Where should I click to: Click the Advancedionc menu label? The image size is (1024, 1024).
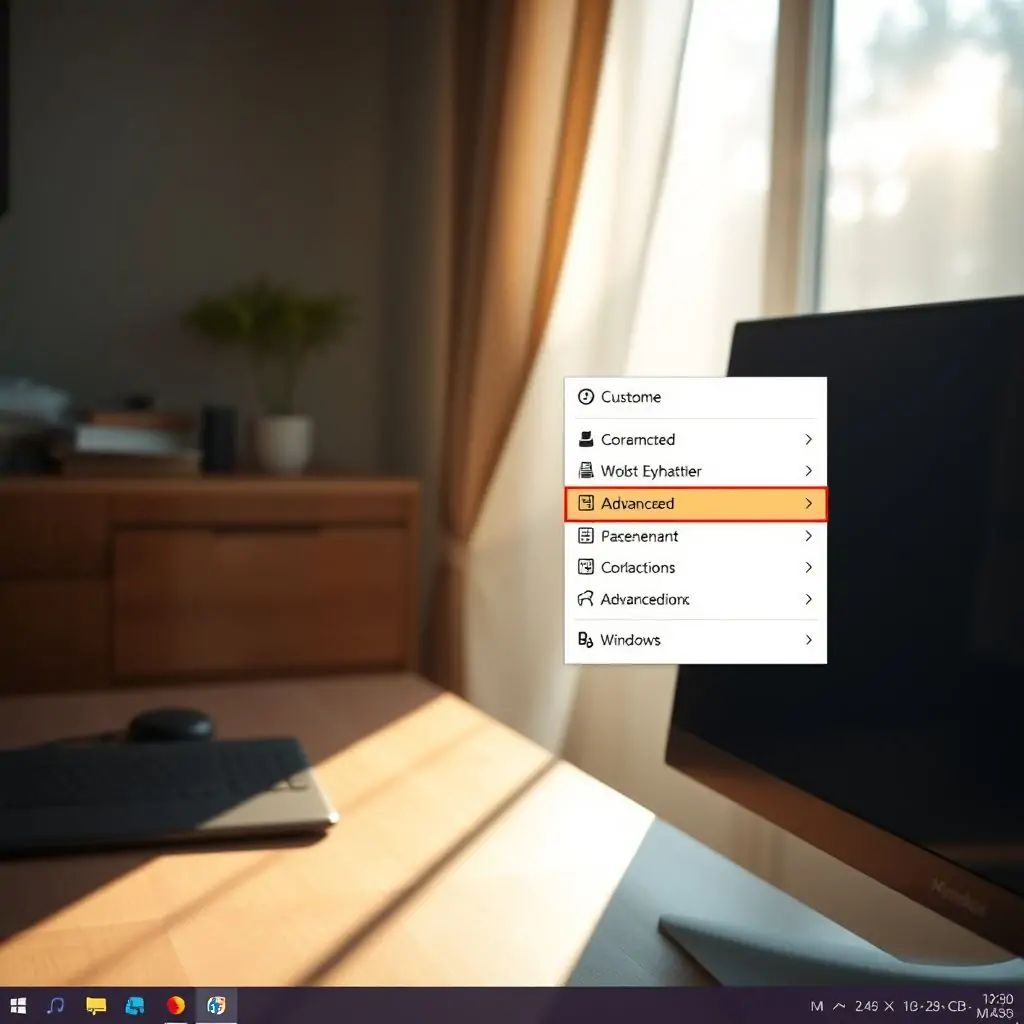point(645,599)
